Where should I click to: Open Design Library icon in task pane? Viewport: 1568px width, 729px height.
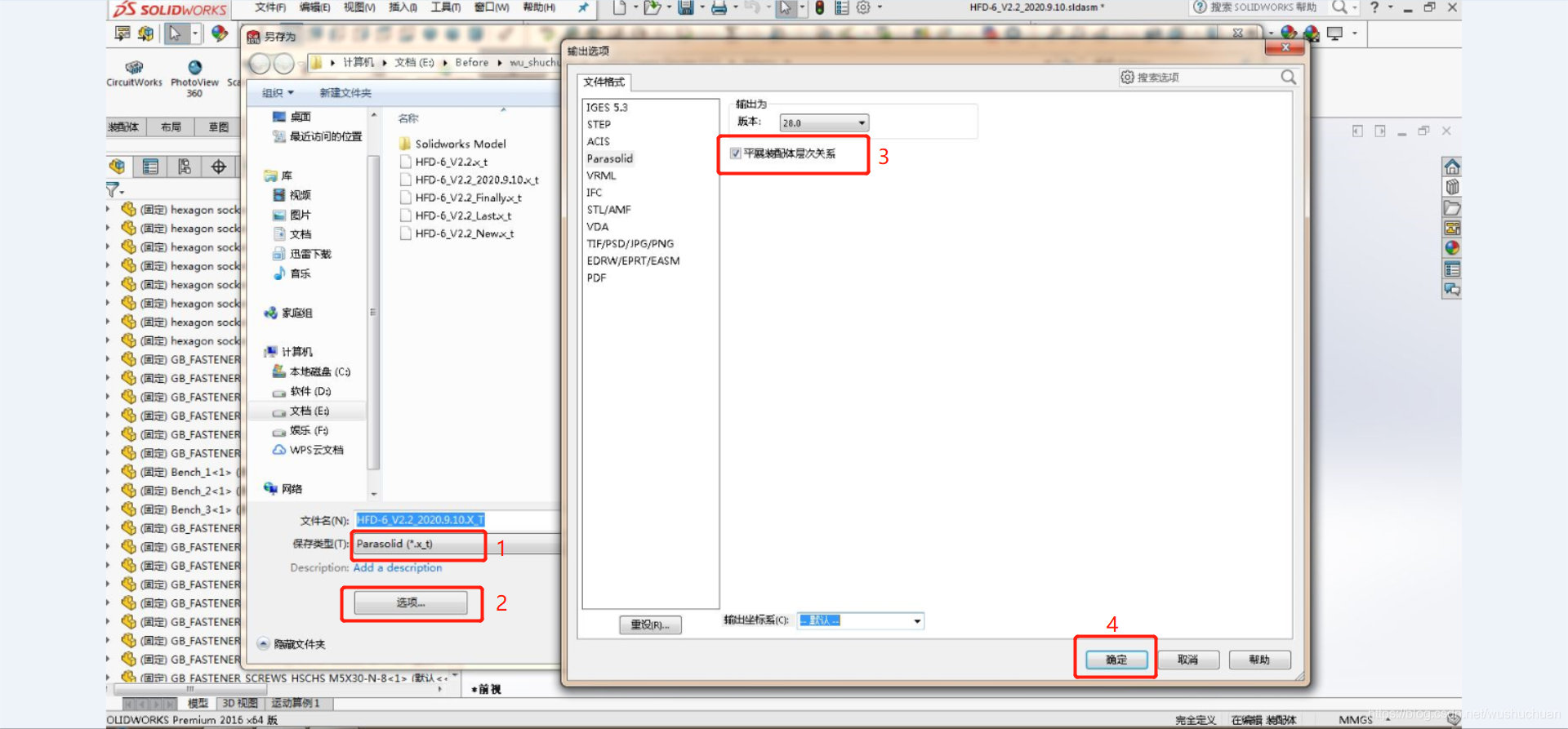point(1452,187)
